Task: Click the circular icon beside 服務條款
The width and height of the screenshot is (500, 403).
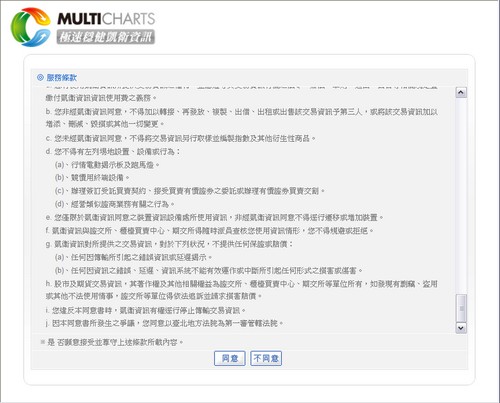Action: click(40, 78)
